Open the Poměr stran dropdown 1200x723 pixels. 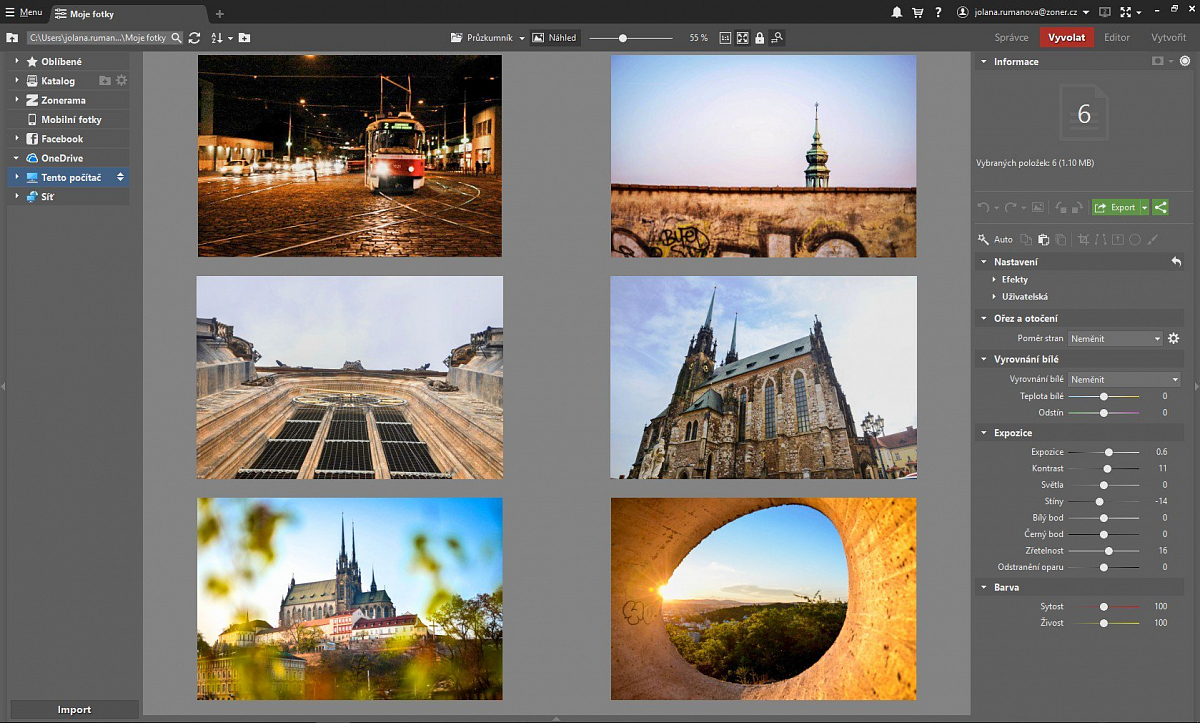click(x=1114, y=338)
